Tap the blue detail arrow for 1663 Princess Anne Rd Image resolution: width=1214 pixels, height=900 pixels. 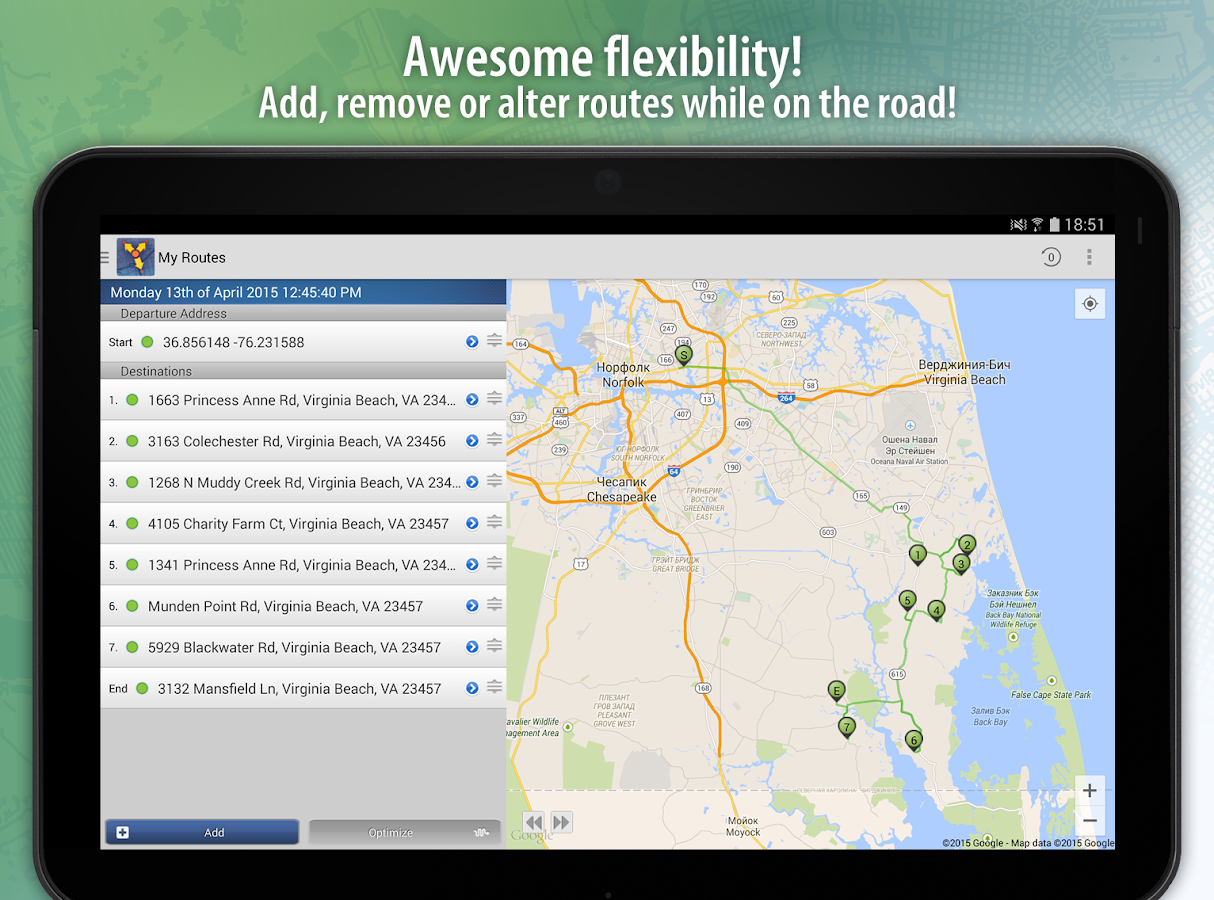[471, 399]
